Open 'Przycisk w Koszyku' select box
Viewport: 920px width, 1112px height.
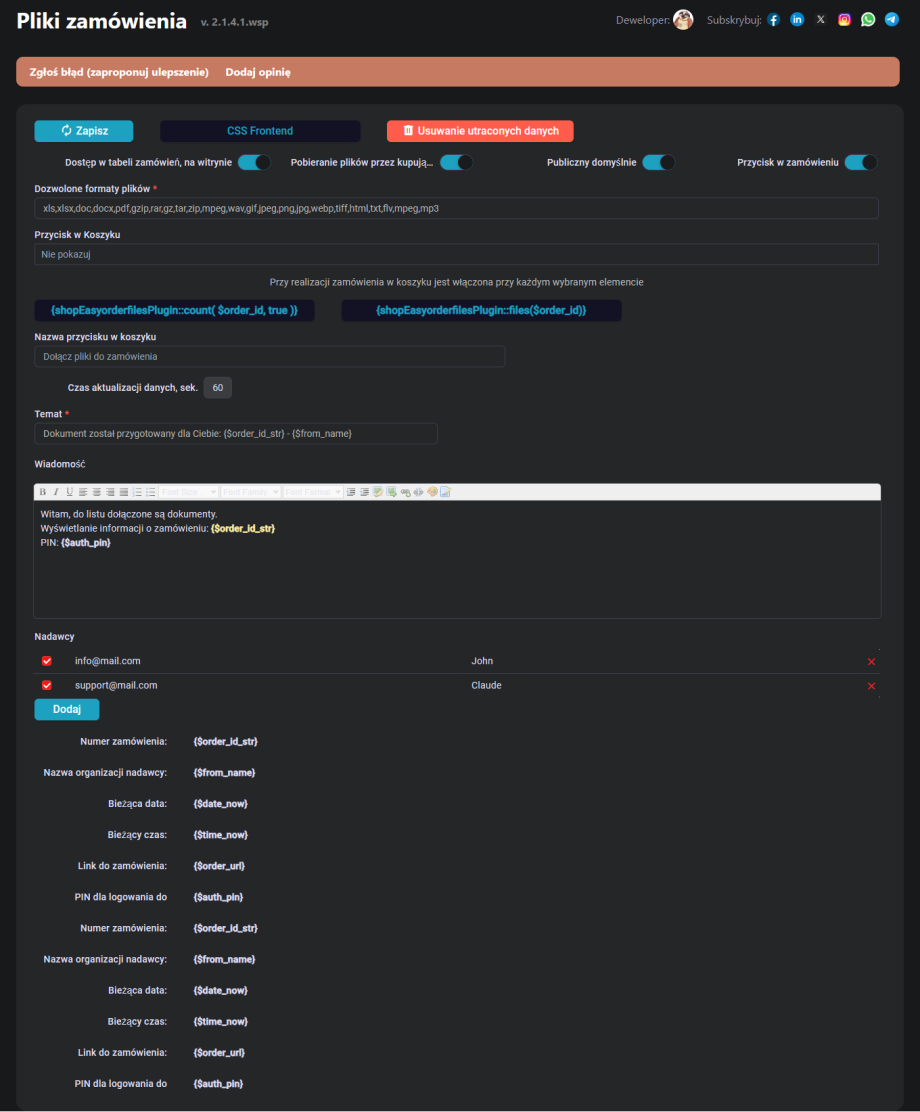[456, 255]
